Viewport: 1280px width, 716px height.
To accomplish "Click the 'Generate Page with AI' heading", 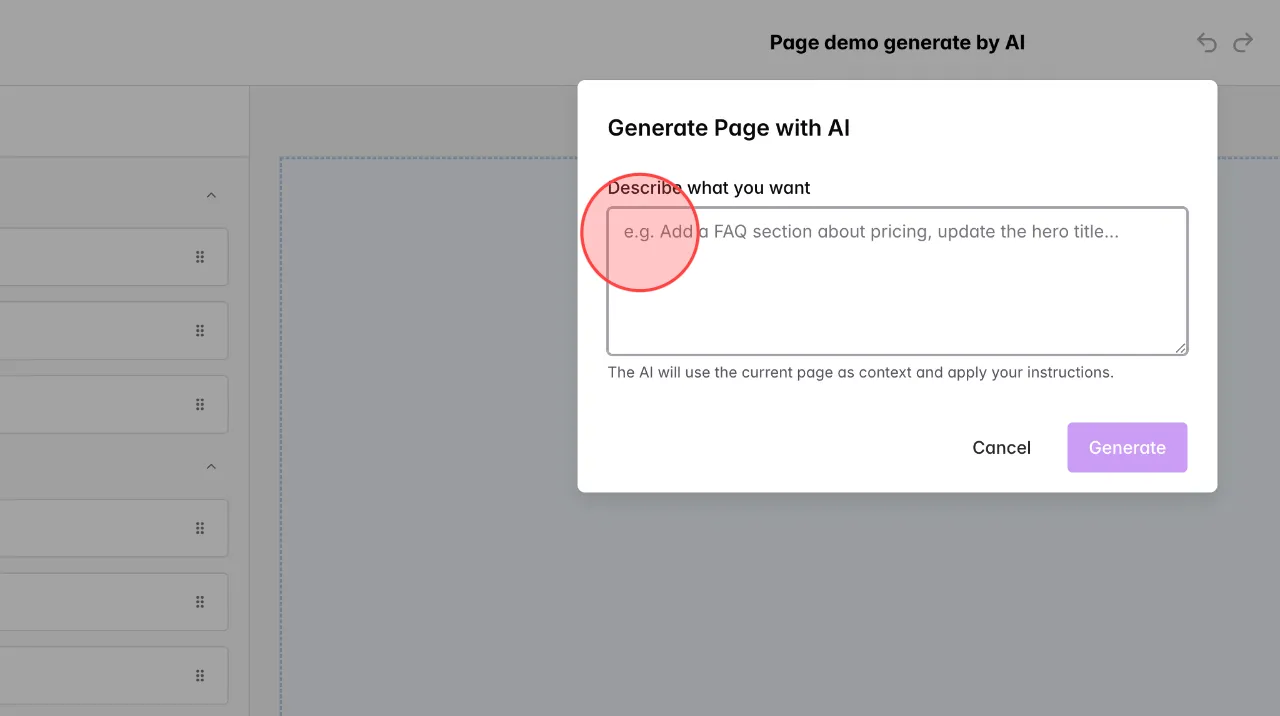I will pyautogui.click(x=729, y=128).
